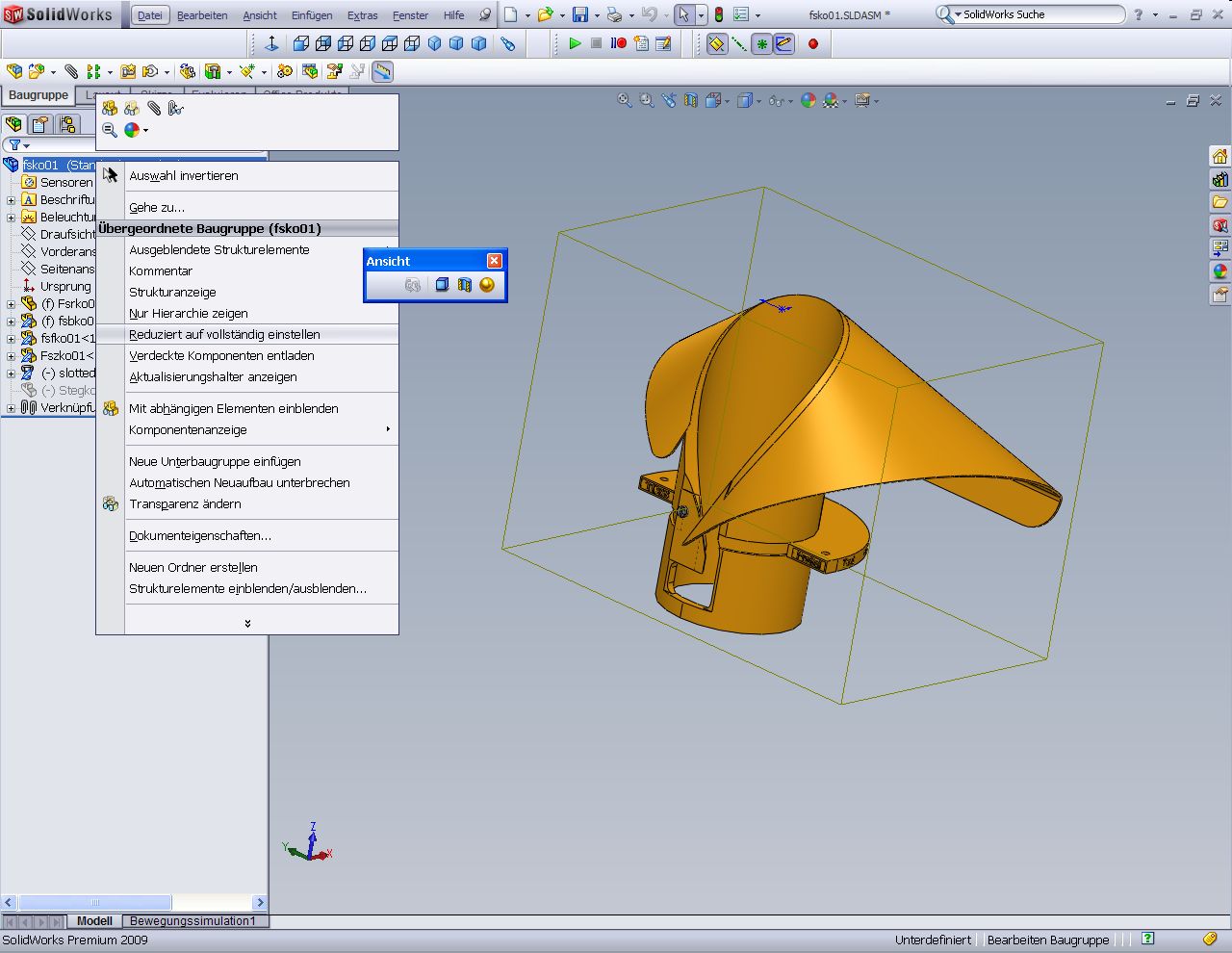1232x953 pixels.
Task: Open the Extras menu
Action: [362, 15]
